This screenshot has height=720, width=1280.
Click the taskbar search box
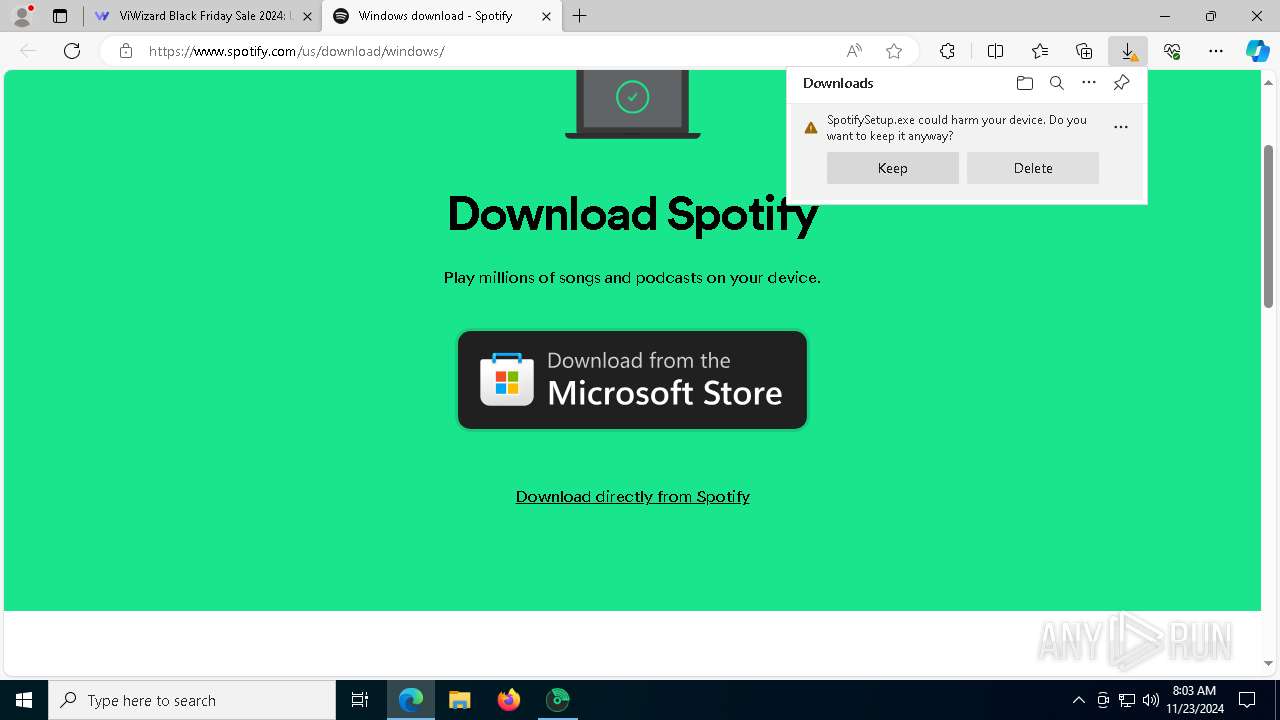192,700
